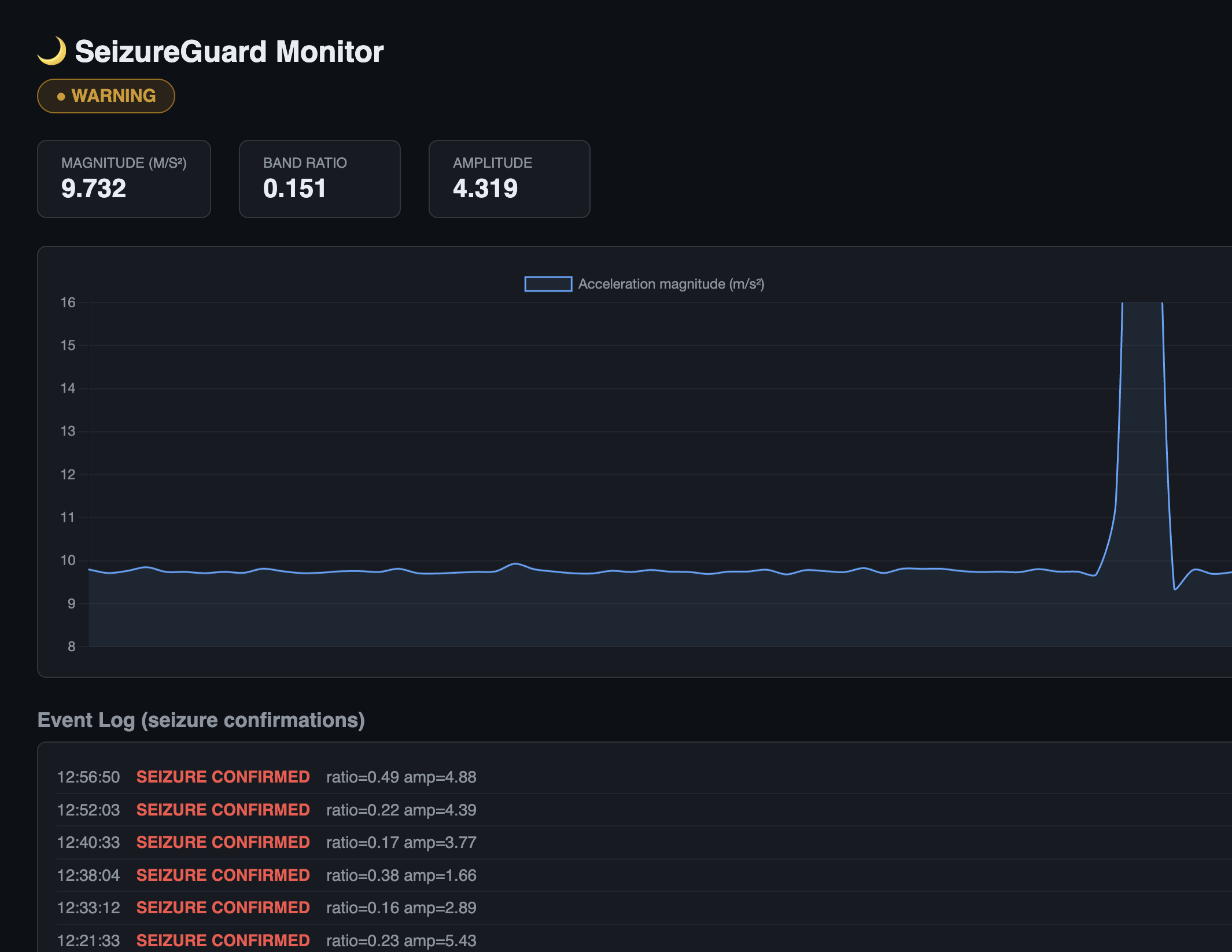Click the WARNING status badge

[x=106, y=96]
